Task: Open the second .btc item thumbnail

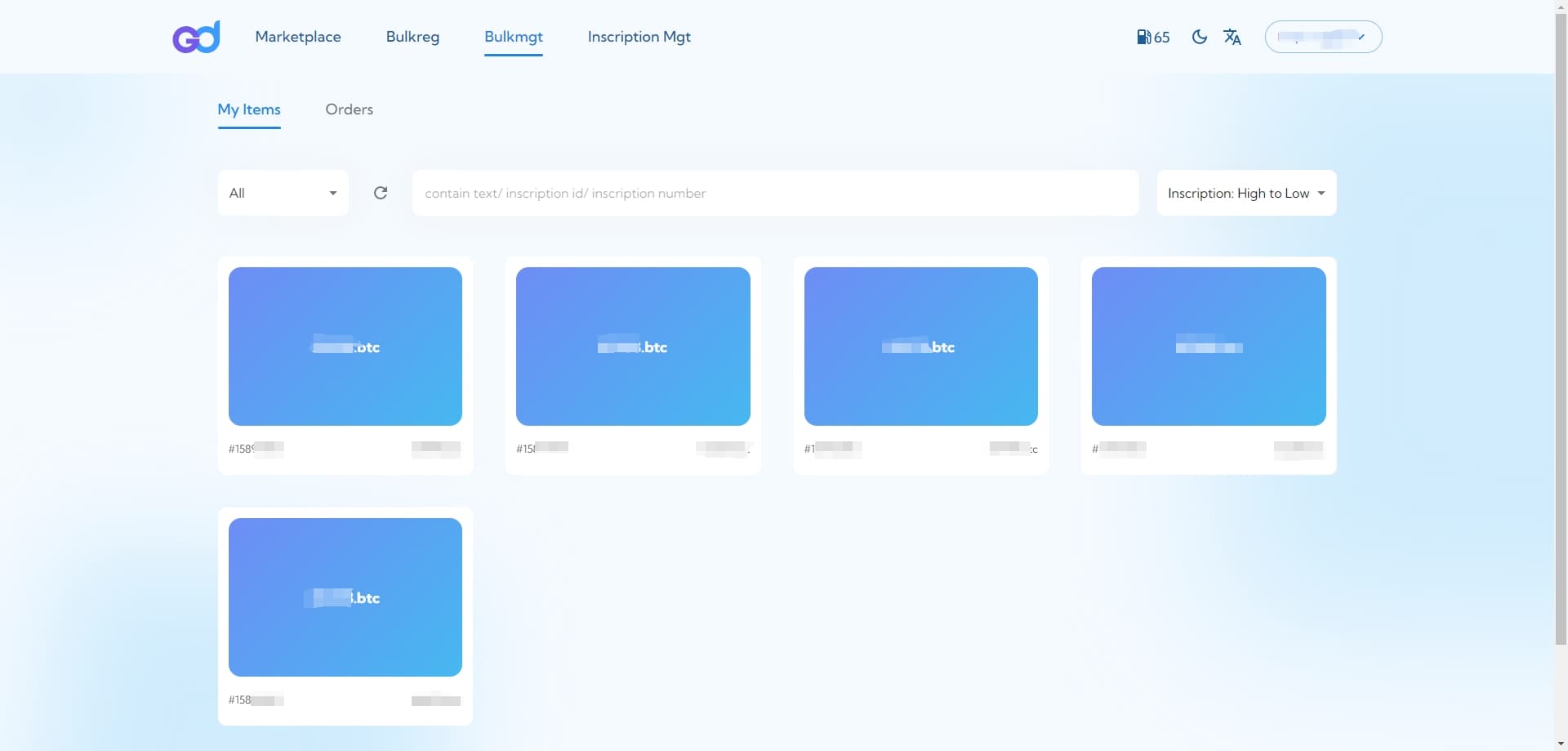Action: coord(633,346)
